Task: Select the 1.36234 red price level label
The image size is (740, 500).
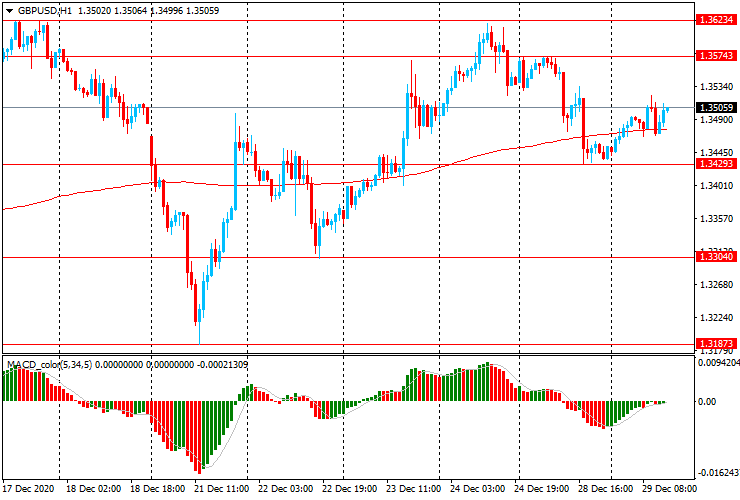Action: click(x=716, y=20)
